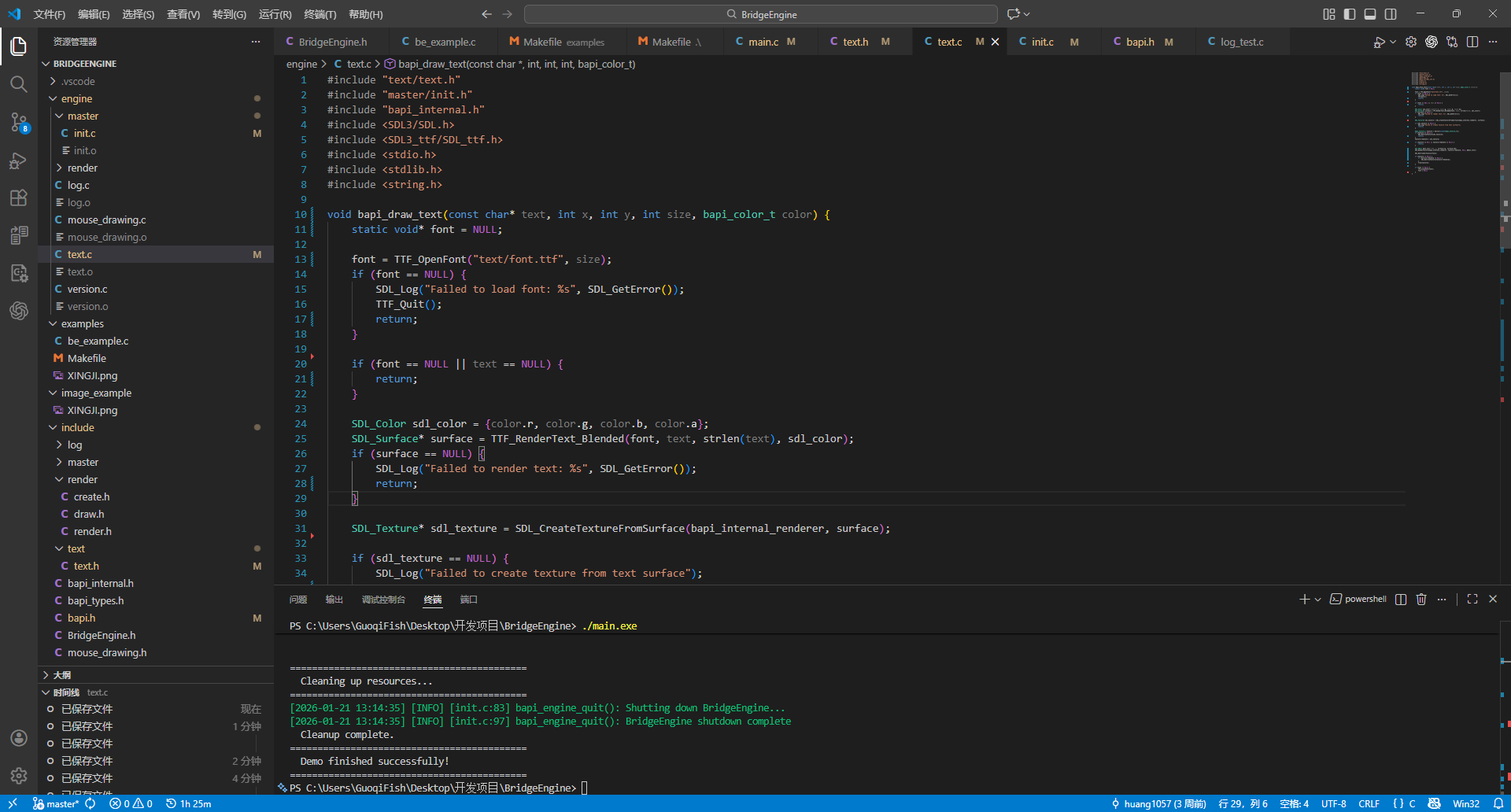Switch to the main.c editor tab

[763, 42]
